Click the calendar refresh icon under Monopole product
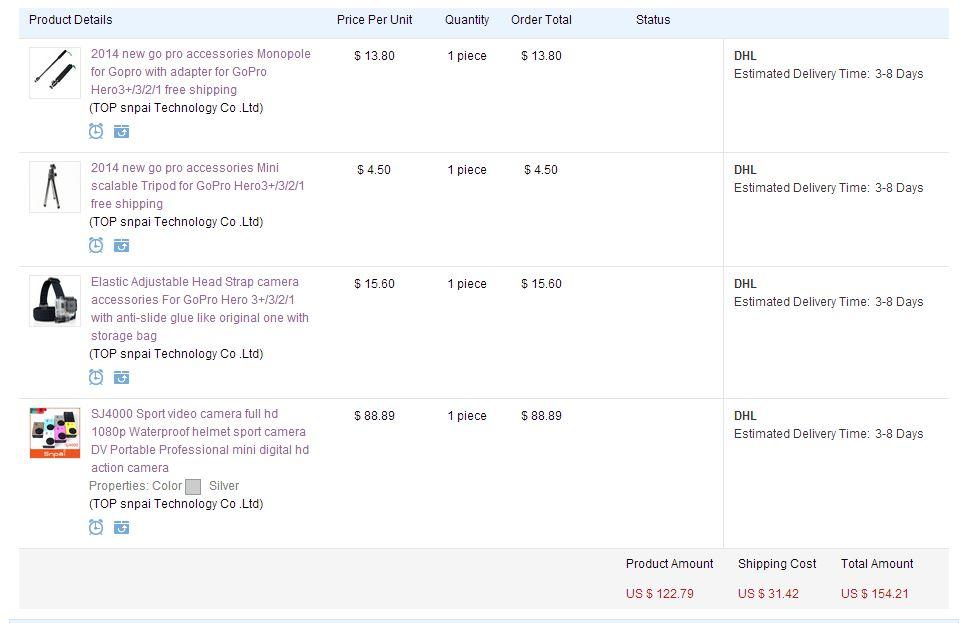The height and width of the screenshot is (623, 965). 122,131
